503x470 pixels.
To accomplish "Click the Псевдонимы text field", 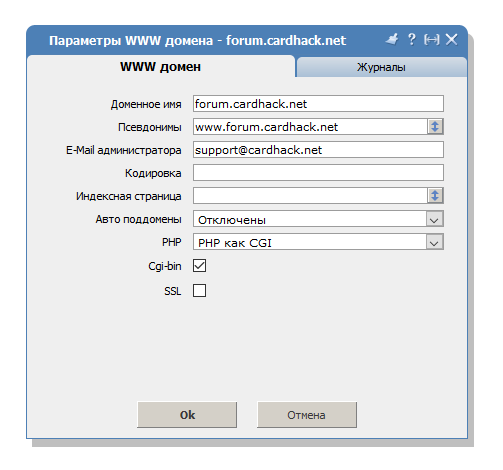I will point(310,127).
